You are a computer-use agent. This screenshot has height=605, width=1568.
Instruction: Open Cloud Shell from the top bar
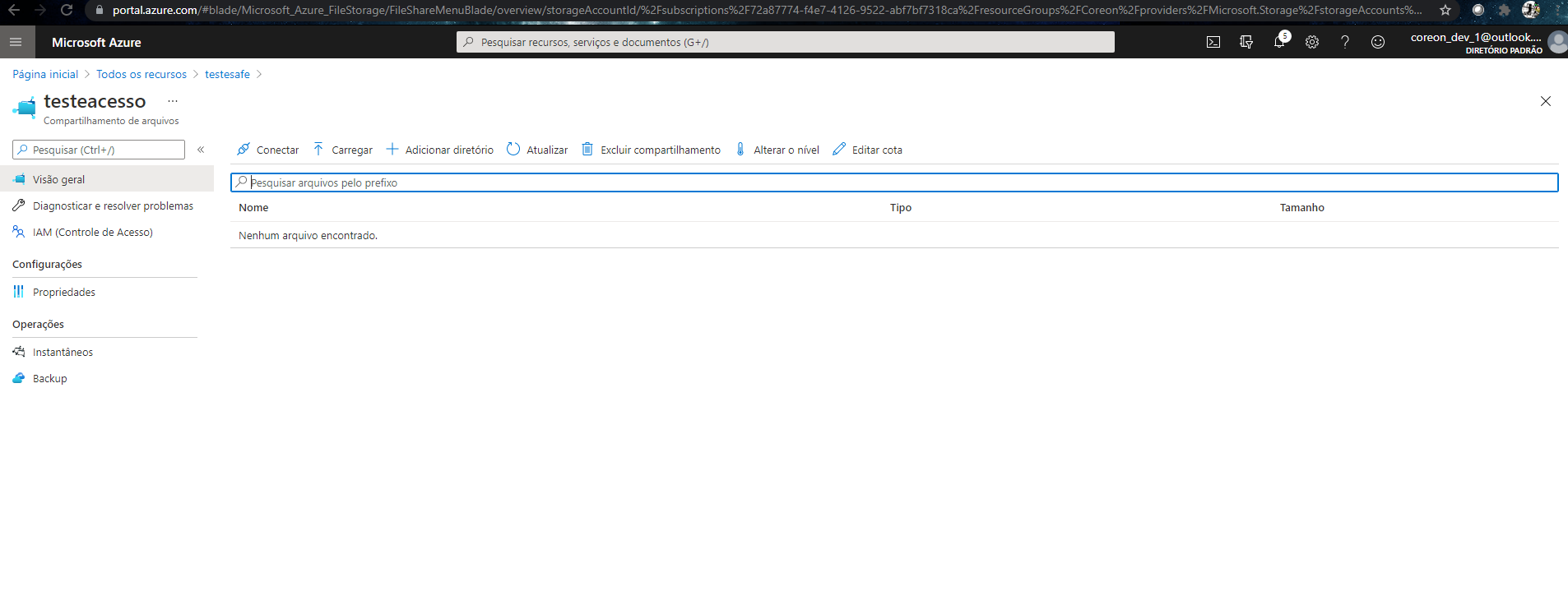(1213, 42)
